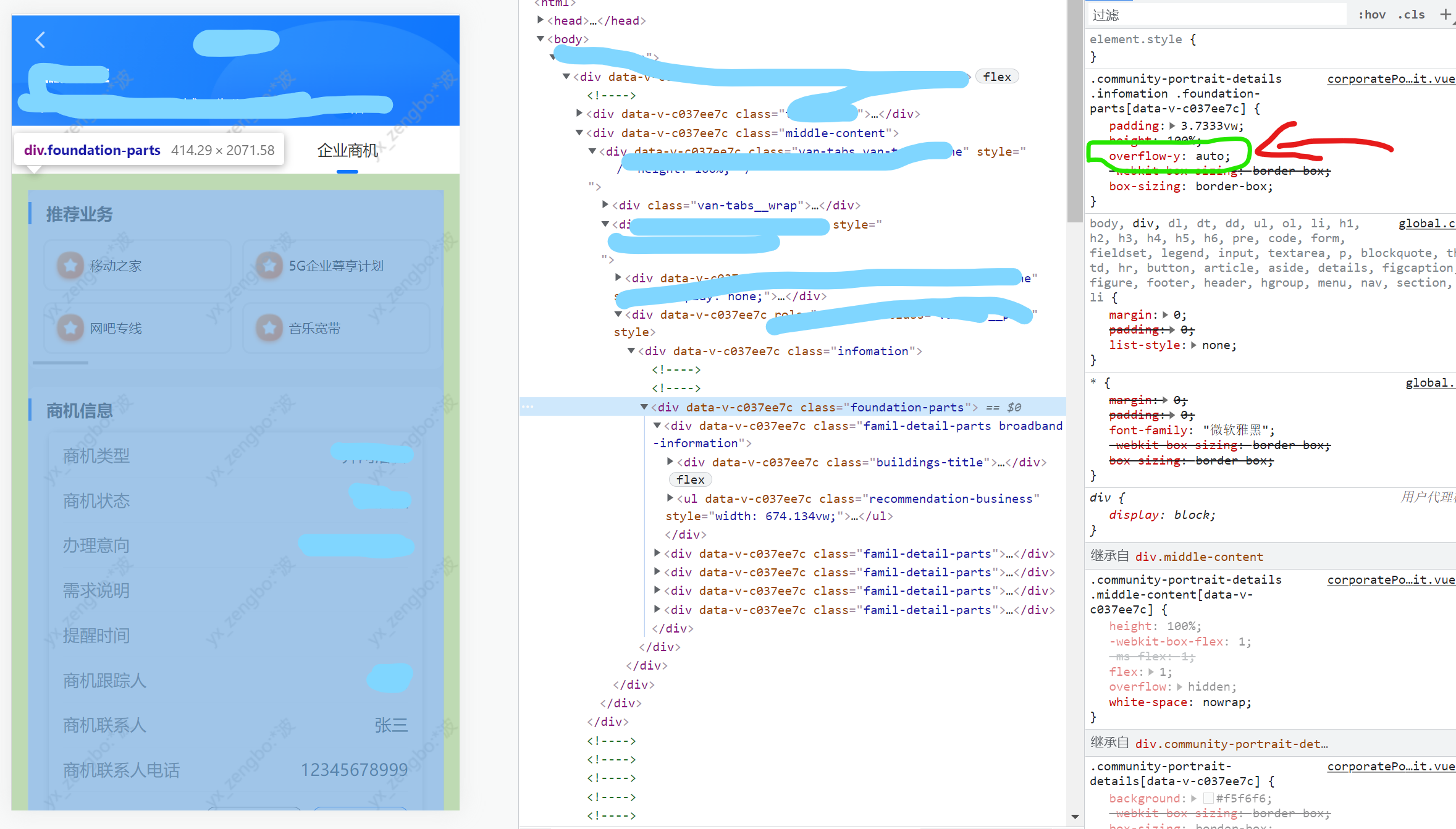Select the phone number 12345678999
The image size is (1456, 829).
[x=354, y=770]
